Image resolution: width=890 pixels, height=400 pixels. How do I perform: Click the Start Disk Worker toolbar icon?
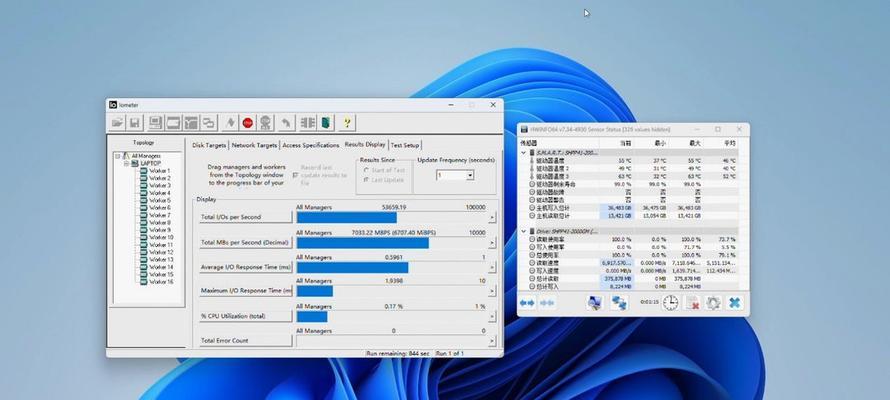coord(173,123)
